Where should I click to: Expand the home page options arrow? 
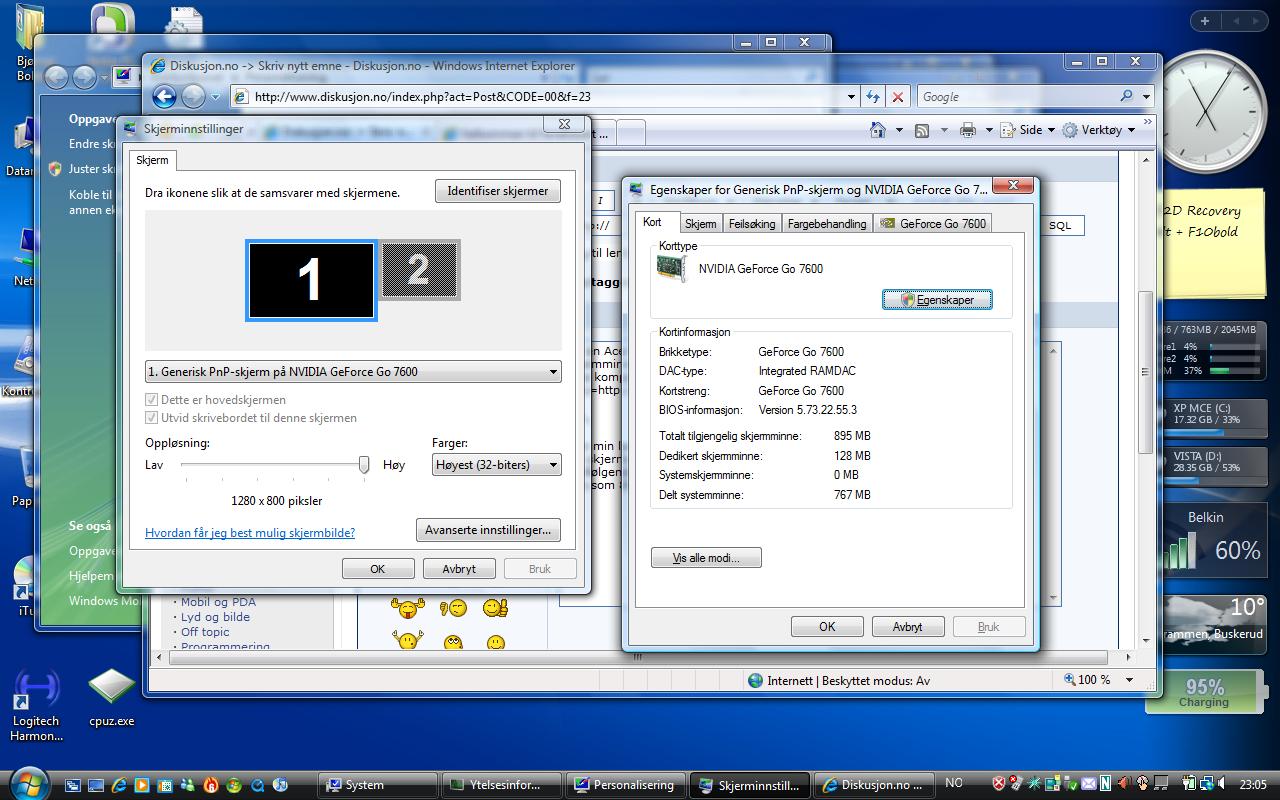pos(899,130)
